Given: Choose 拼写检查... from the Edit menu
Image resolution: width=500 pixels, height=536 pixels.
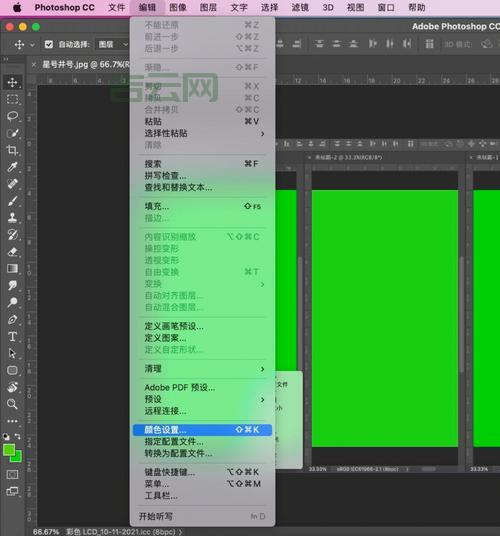Looking at the screenshot, I should (202, 176).
